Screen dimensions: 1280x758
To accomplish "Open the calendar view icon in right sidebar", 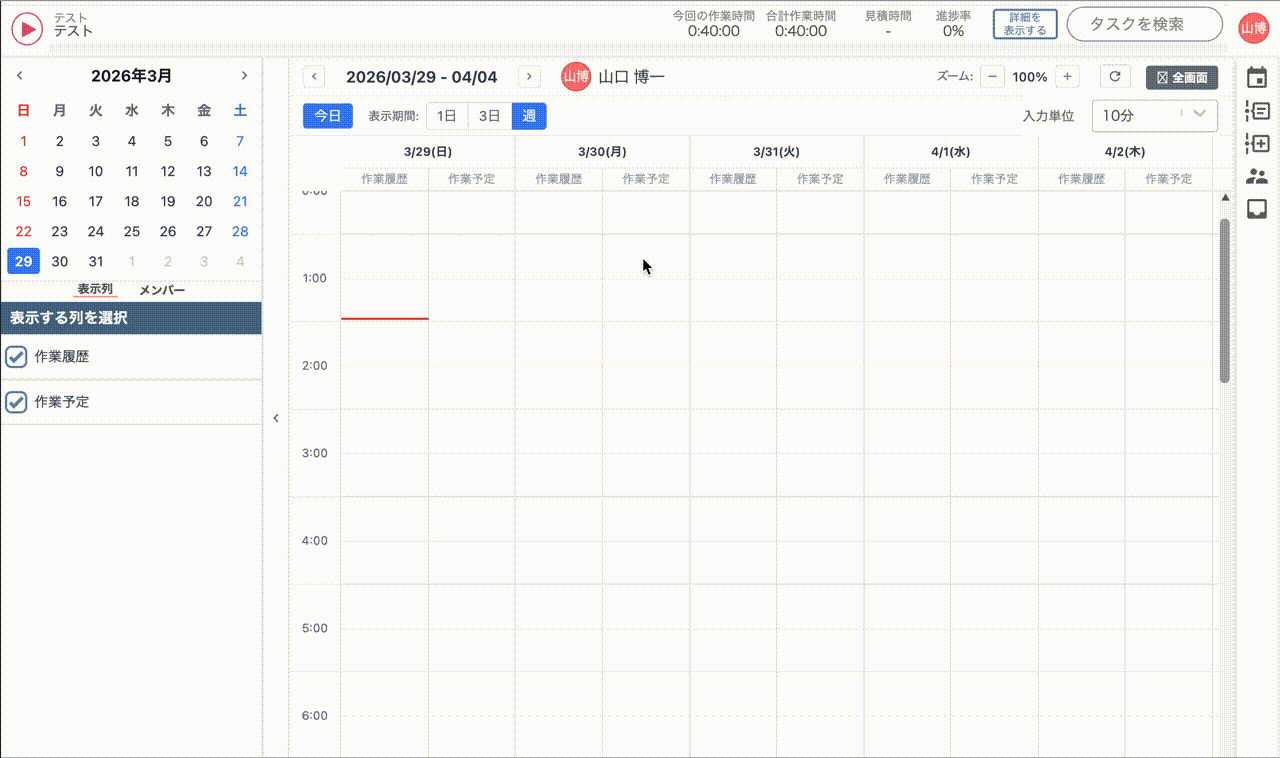I will (1258, 76).
